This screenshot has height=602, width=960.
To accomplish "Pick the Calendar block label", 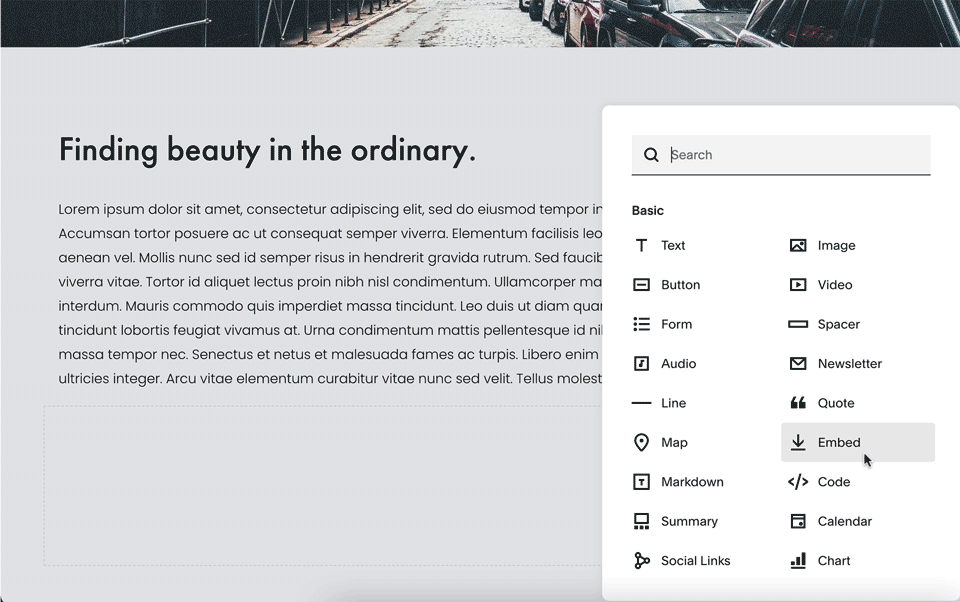I will [844, 521].
